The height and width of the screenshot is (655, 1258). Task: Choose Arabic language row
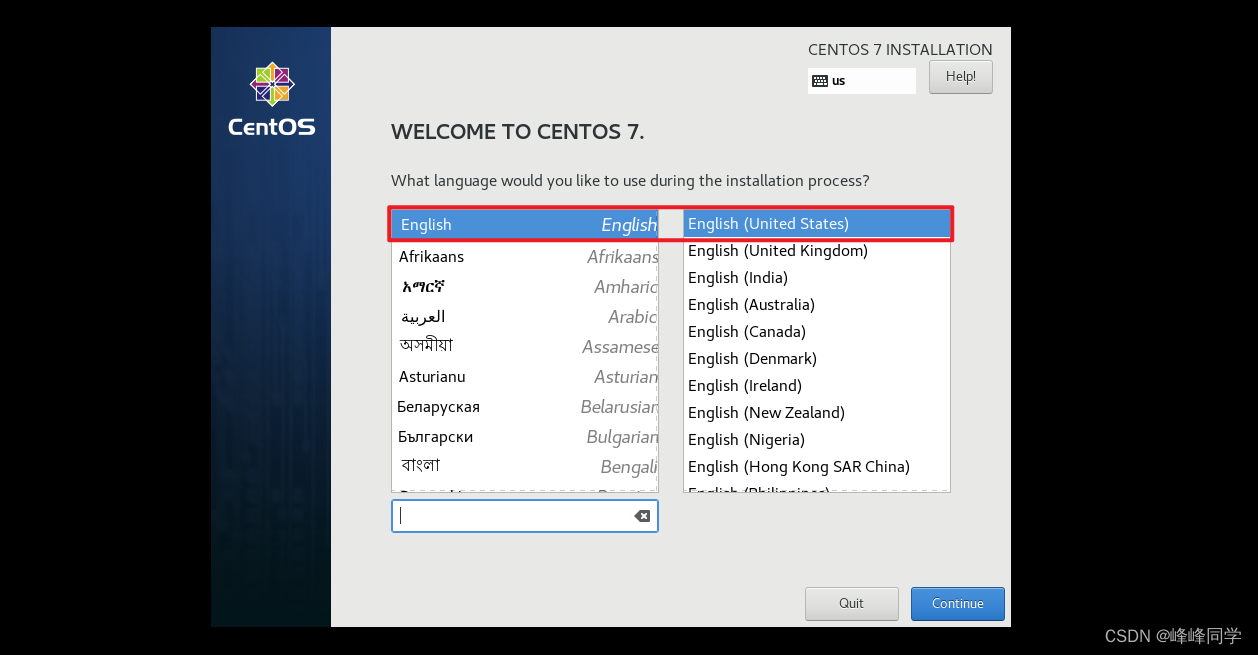click(524, 317)
